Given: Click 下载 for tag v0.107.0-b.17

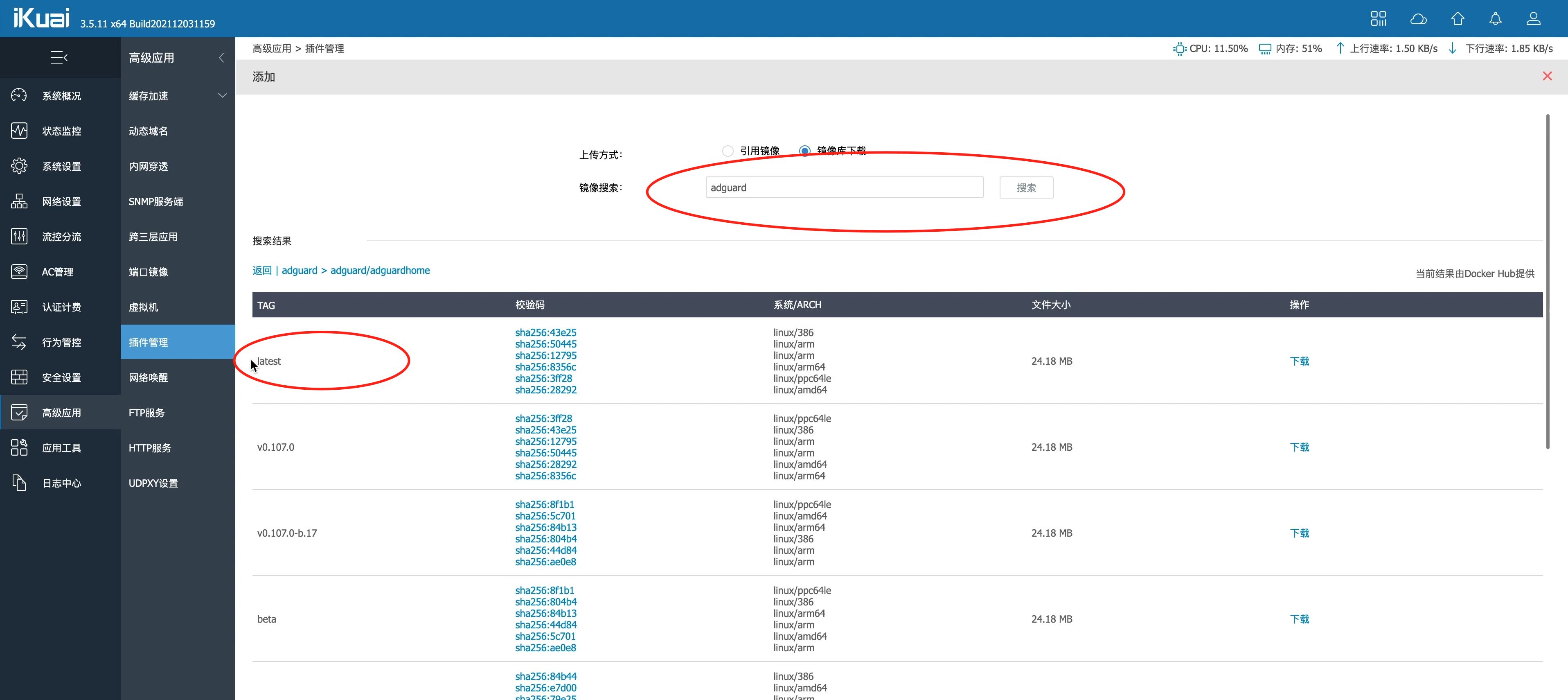Looking at the screenshot, I should (x=1299, y=533).
